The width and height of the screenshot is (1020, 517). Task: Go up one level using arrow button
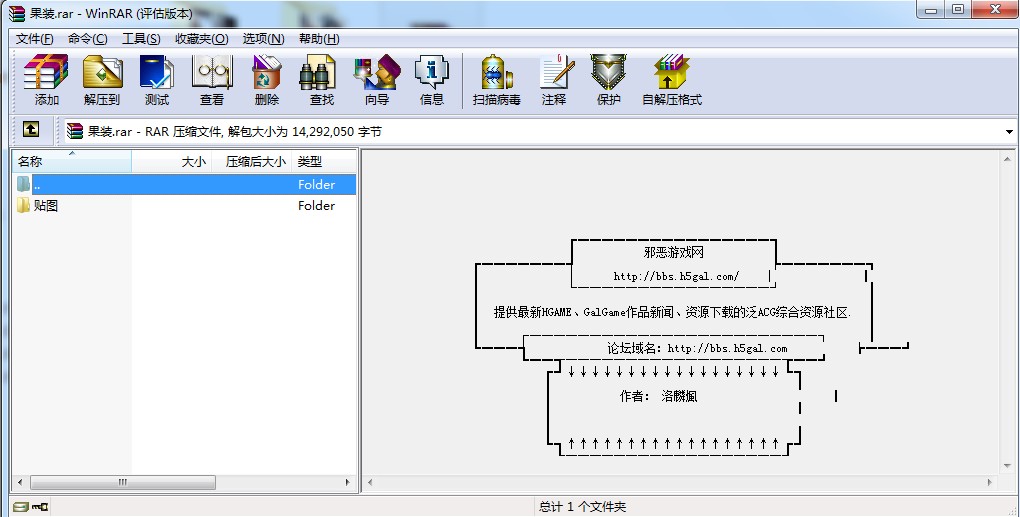coord(31,130)
